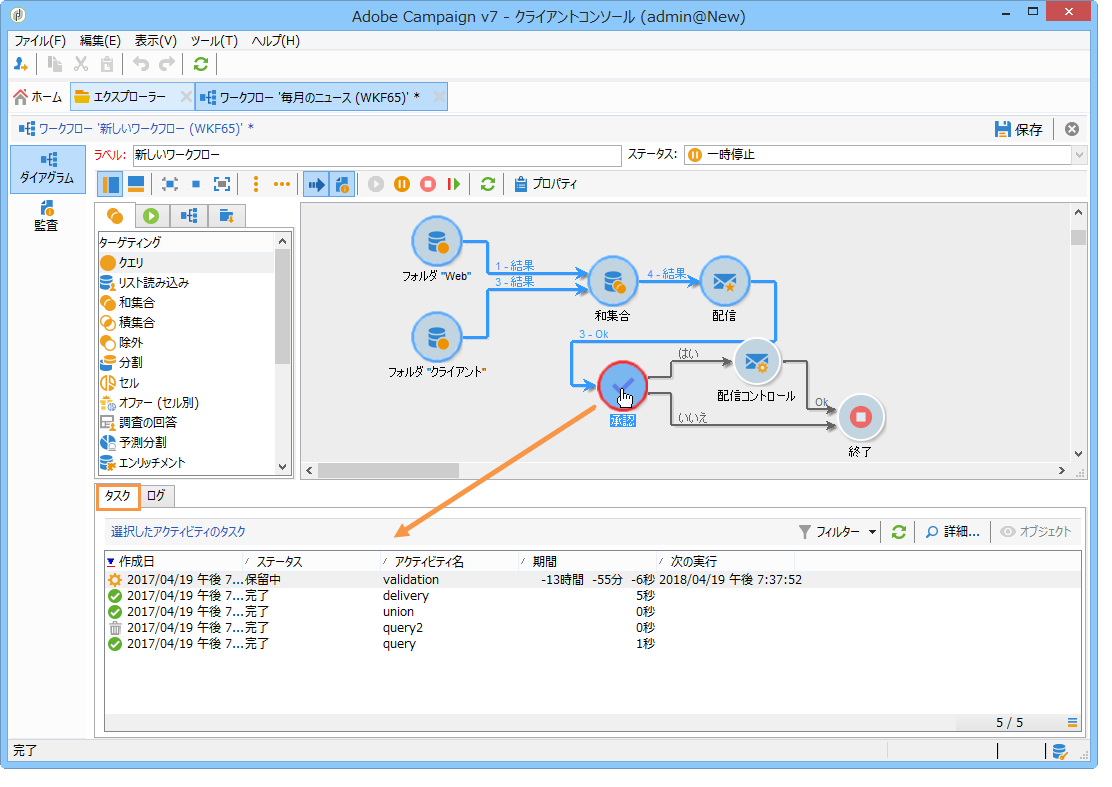Open the ステータス status dropdown

click(x=1078, y=155)
